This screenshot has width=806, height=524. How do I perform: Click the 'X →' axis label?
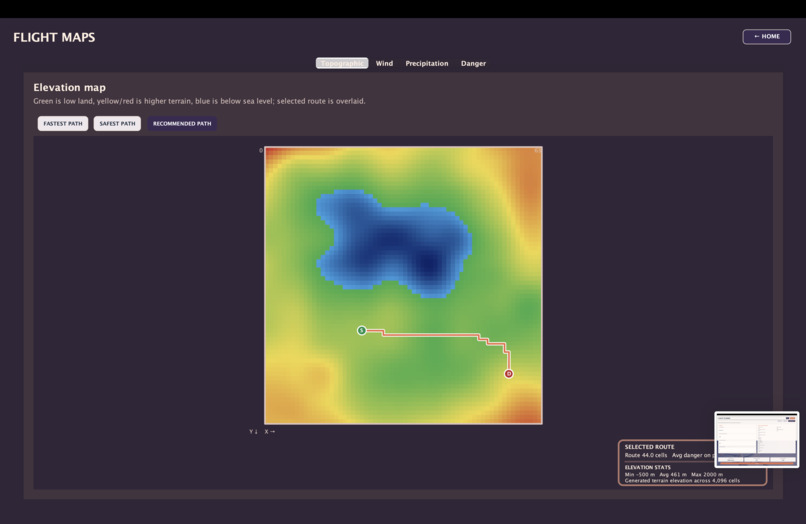click(270, 431)
